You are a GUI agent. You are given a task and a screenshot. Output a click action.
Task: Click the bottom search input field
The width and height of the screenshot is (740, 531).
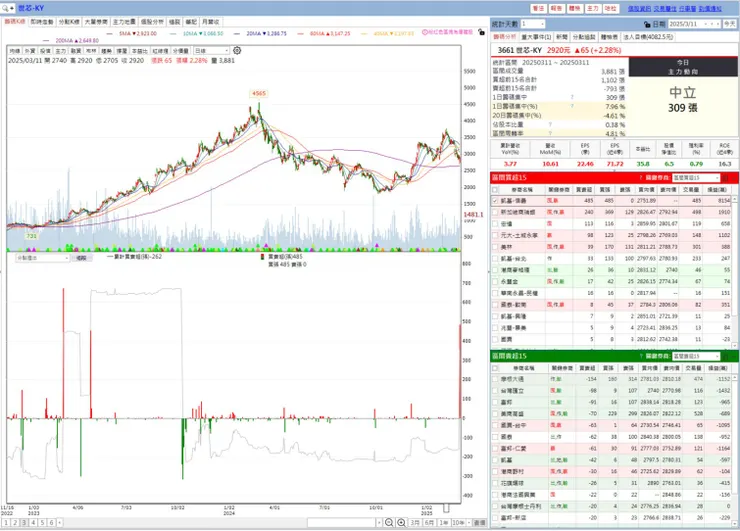point(342,523)
